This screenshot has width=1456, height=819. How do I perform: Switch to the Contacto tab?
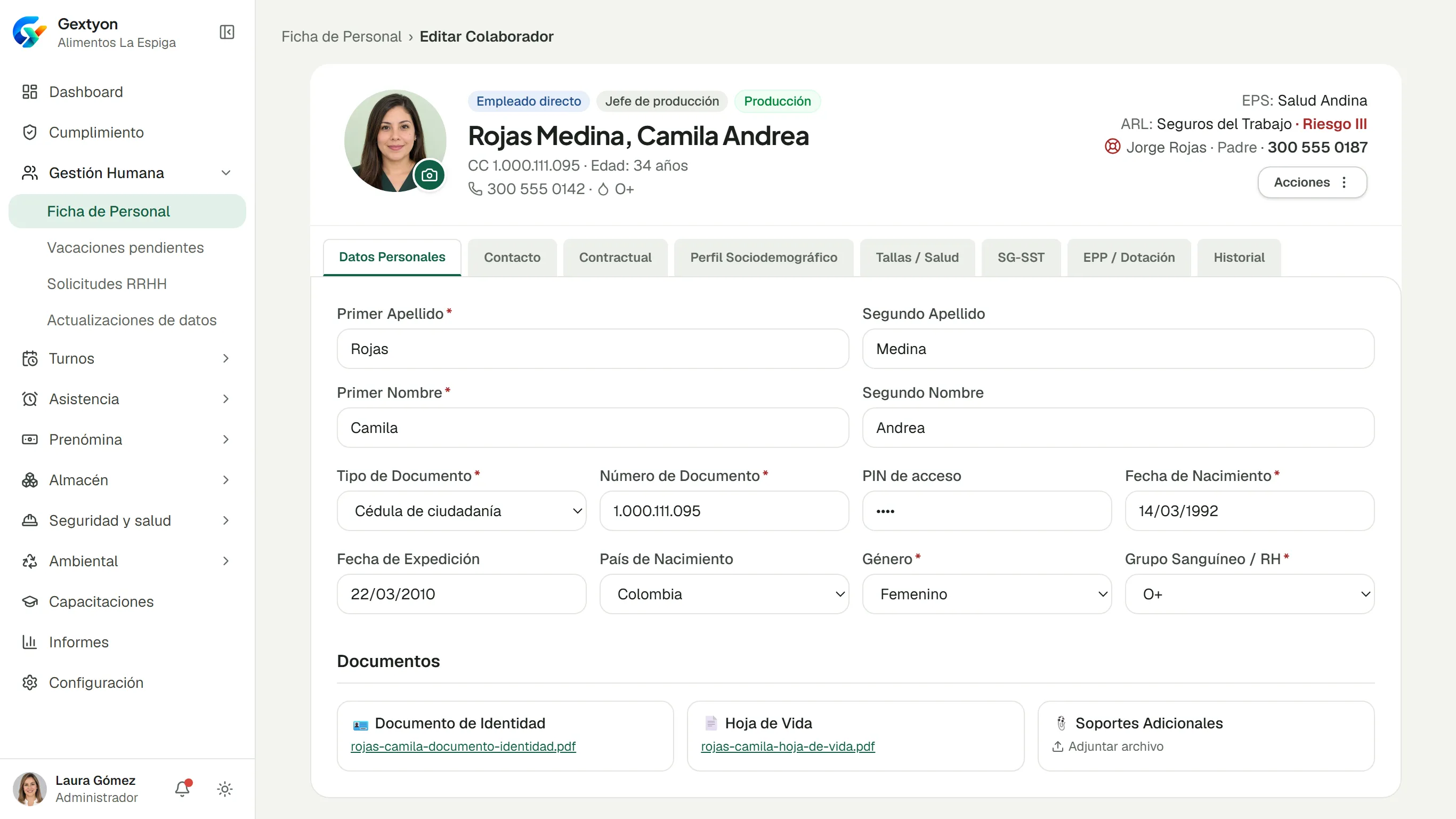click(512, 258)
